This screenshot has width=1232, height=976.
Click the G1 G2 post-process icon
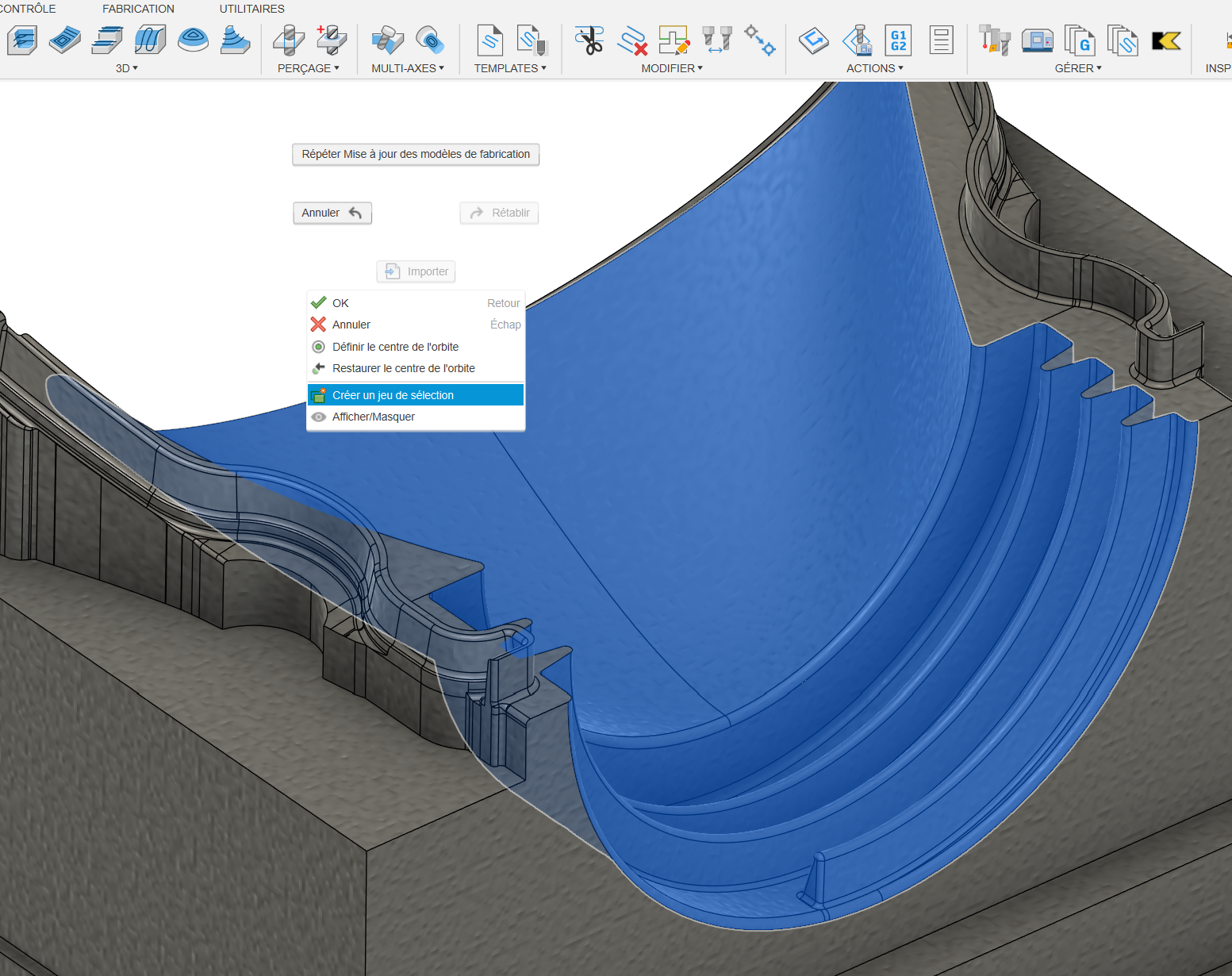[898, 40]
